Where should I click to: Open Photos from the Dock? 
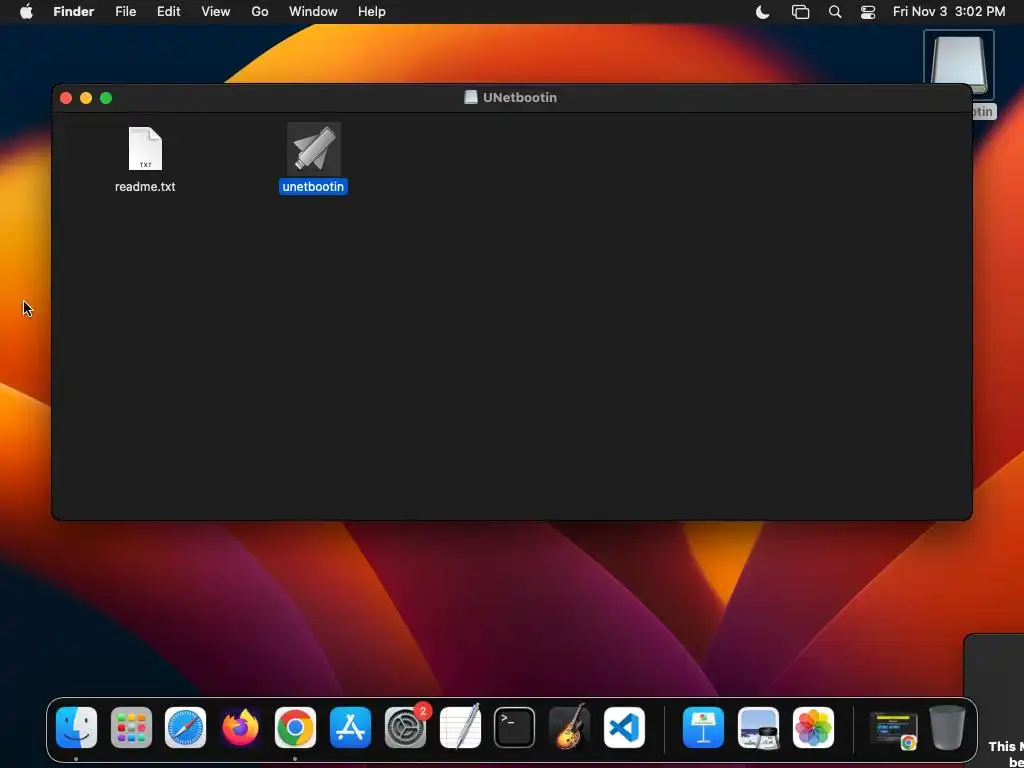[x=813, y=728]
